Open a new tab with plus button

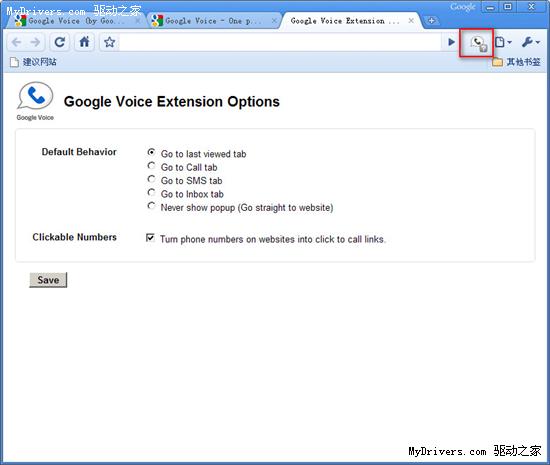point(431,21)
